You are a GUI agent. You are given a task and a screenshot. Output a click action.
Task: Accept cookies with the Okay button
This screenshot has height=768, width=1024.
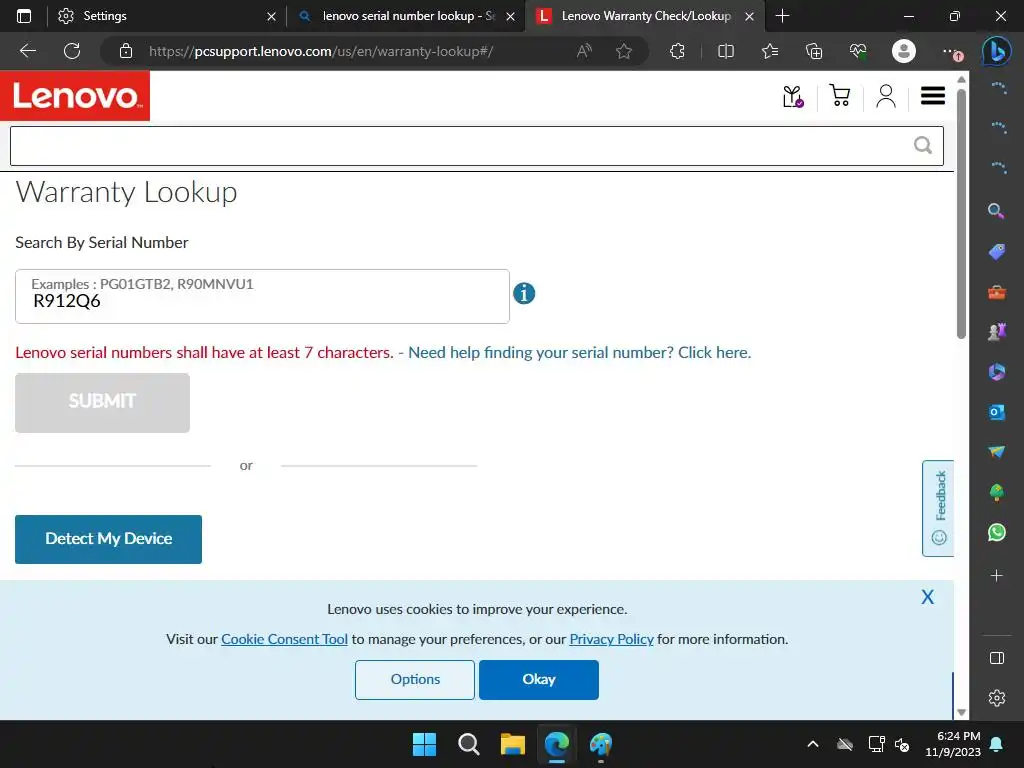(x=539, y=680)
